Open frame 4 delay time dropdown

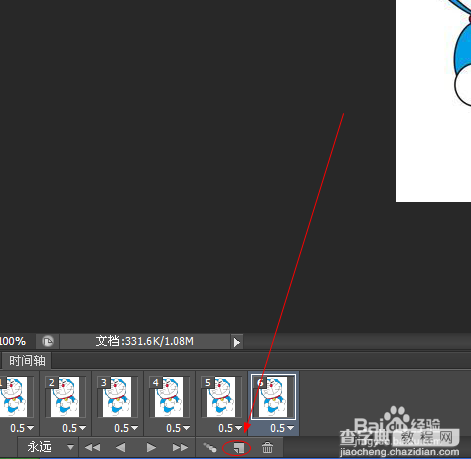tap(178, 428)
